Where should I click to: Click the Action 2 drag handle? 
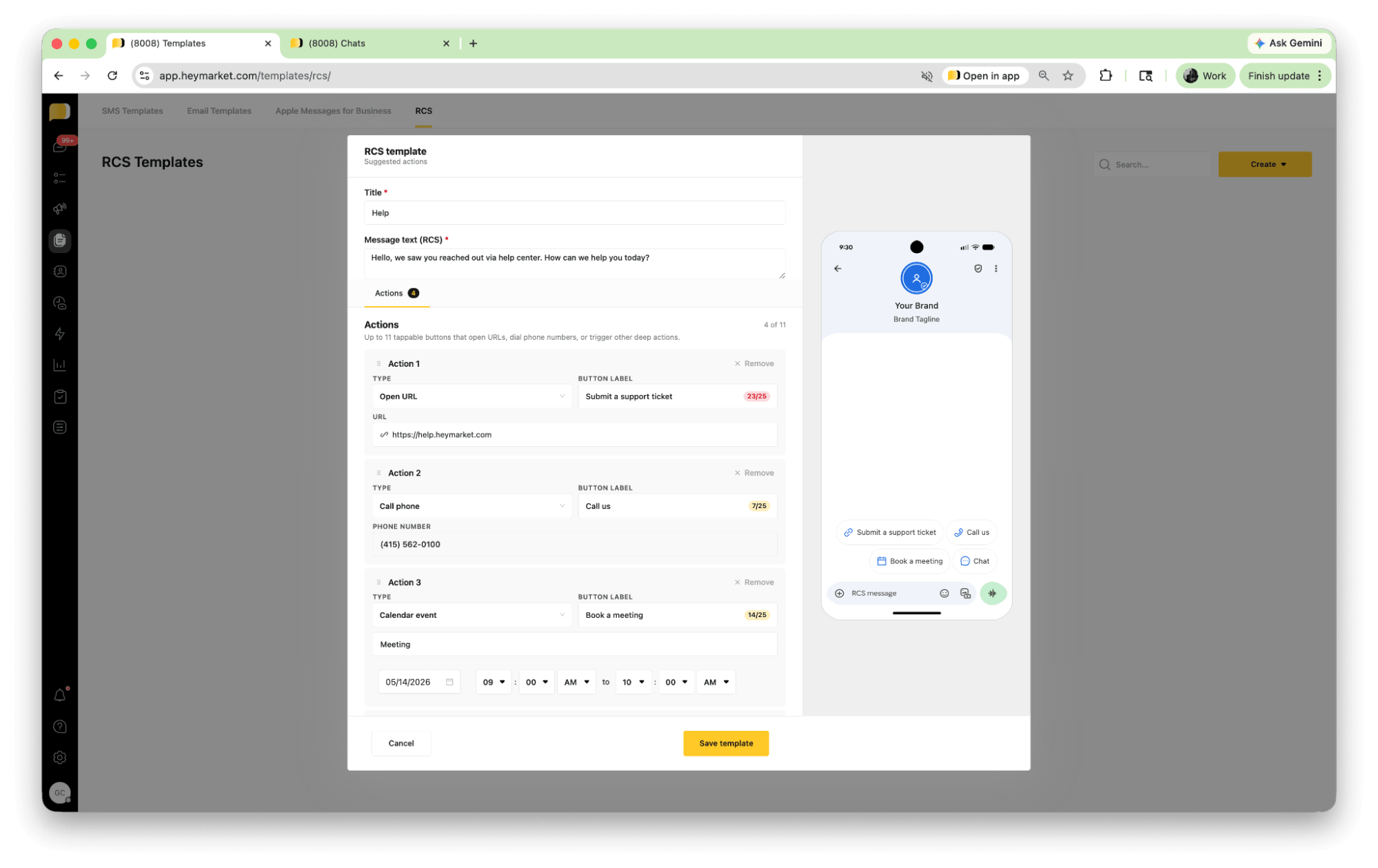(378, 473)
